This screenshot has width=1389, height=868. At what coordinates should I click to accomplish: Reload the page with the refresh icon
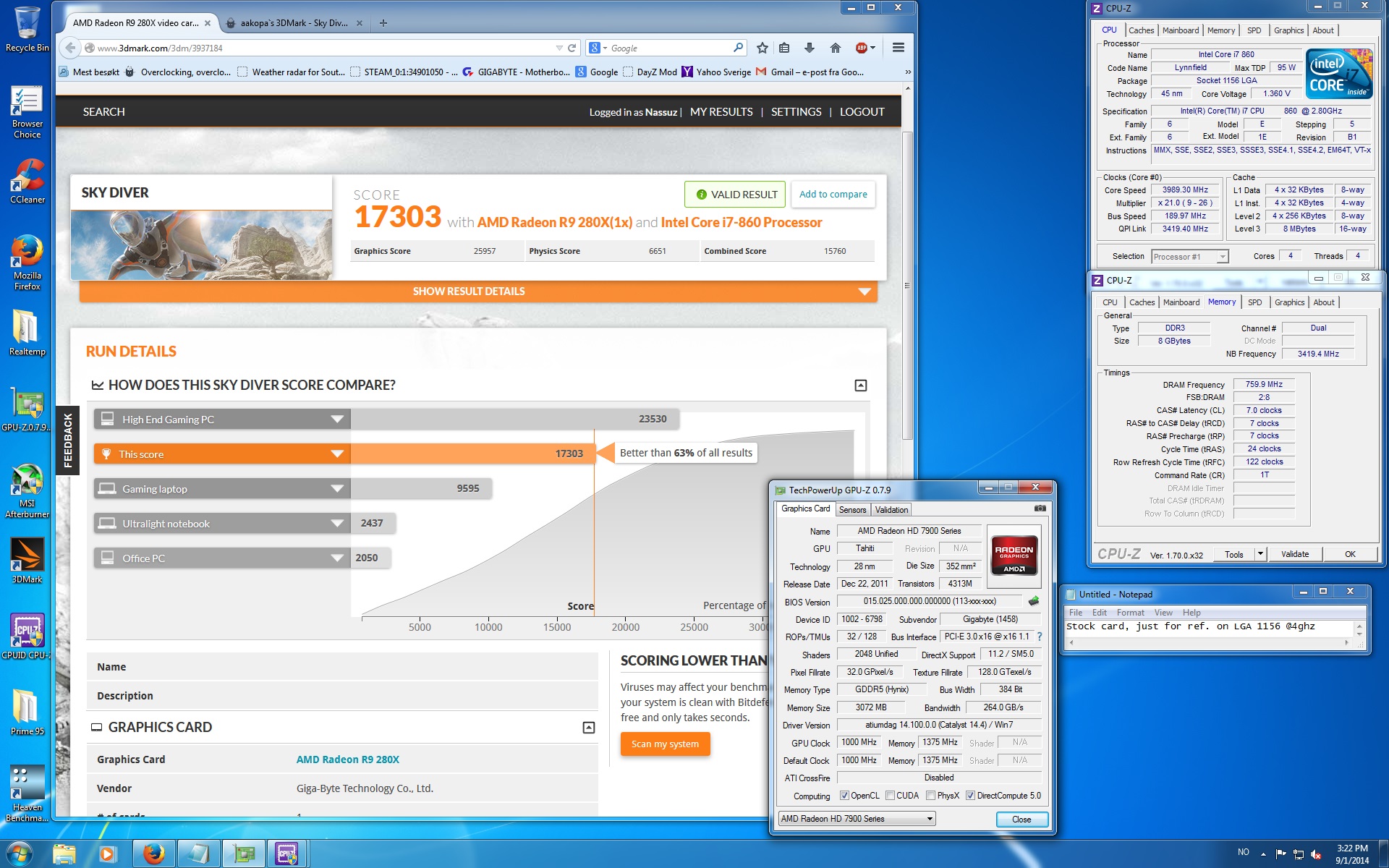(x=572, y=48)
